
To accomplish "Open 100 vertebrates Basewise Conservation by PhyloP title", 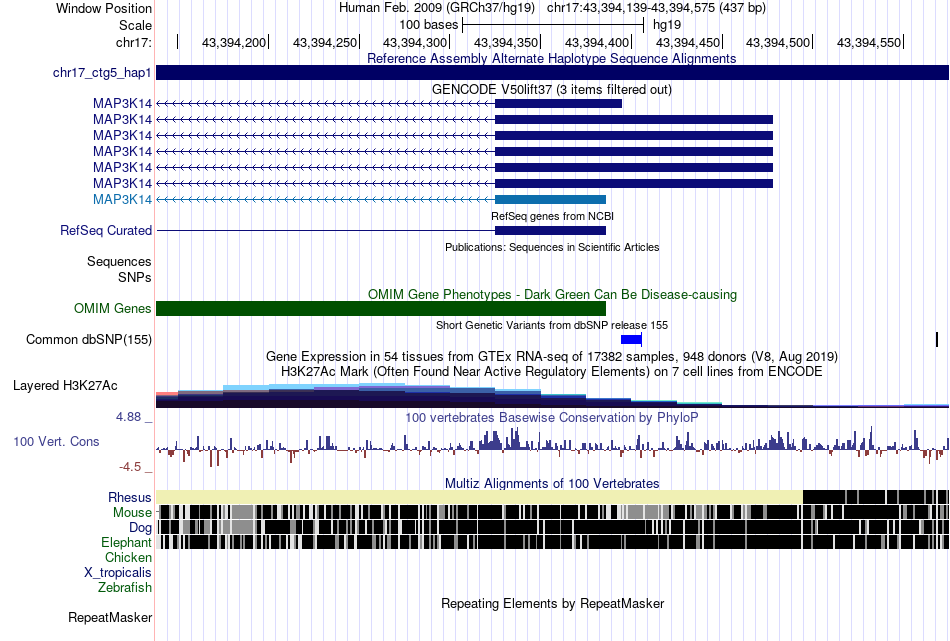I will click(x=551, y=417).
